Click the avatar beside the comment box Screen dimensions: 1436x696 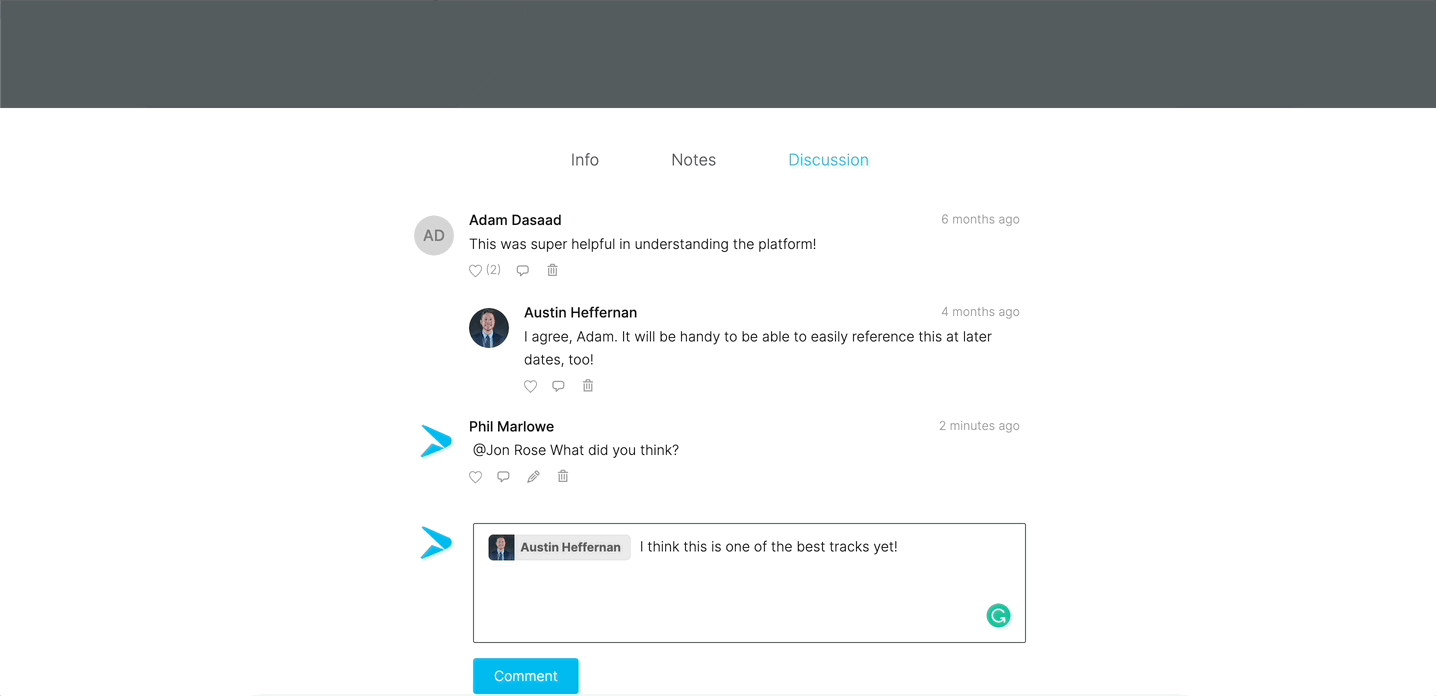tap(436, 542)
